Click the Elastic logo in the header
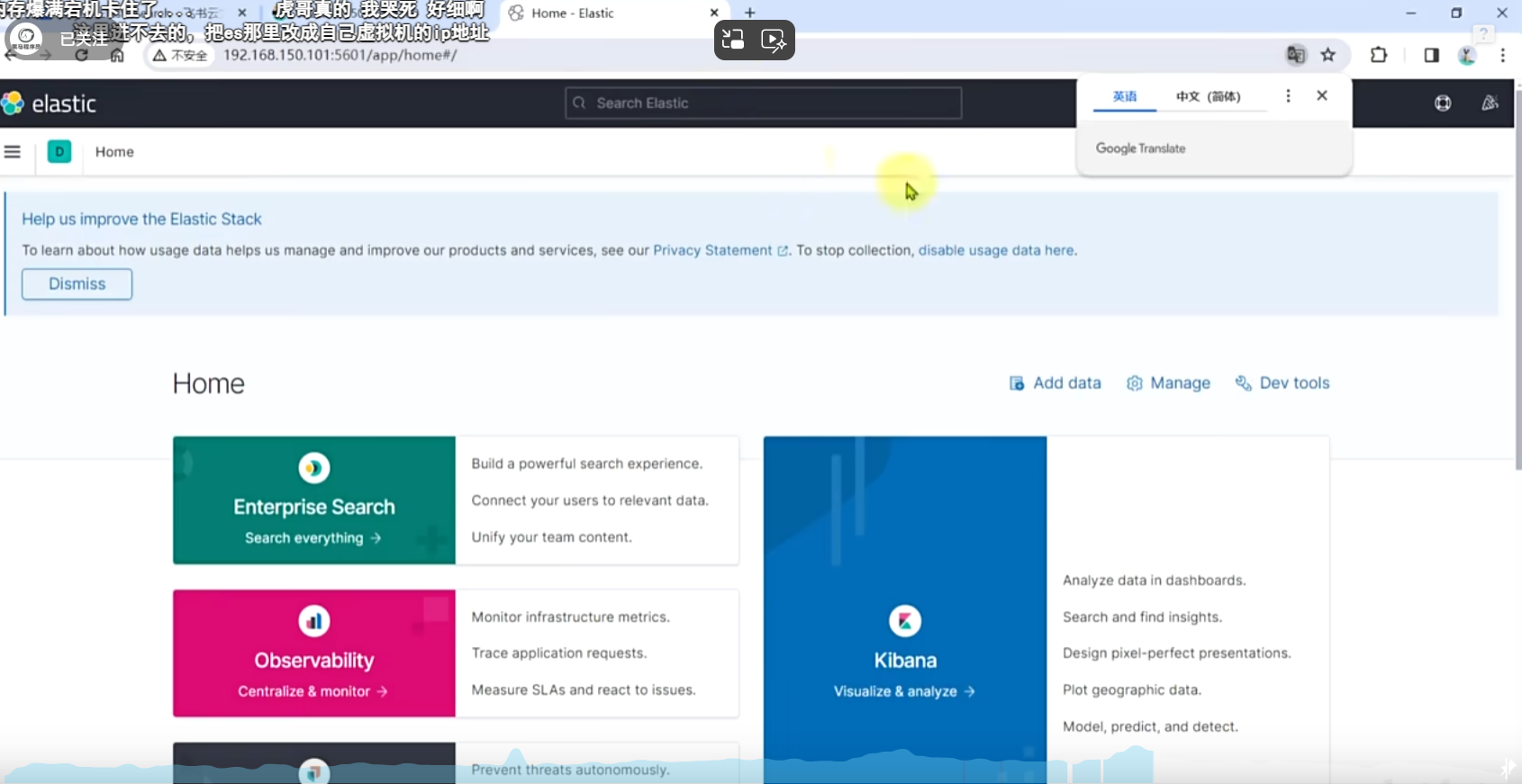This screenshot has height=784, width=1522. (49, 104)
